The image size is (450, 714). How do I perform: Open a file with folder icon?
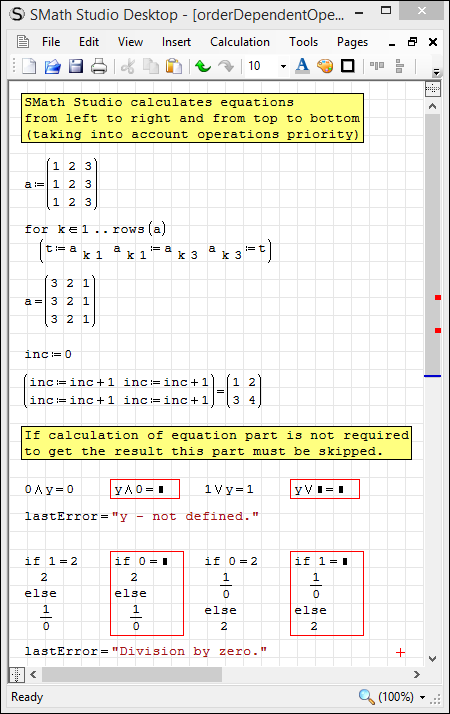tap(52, 66)
